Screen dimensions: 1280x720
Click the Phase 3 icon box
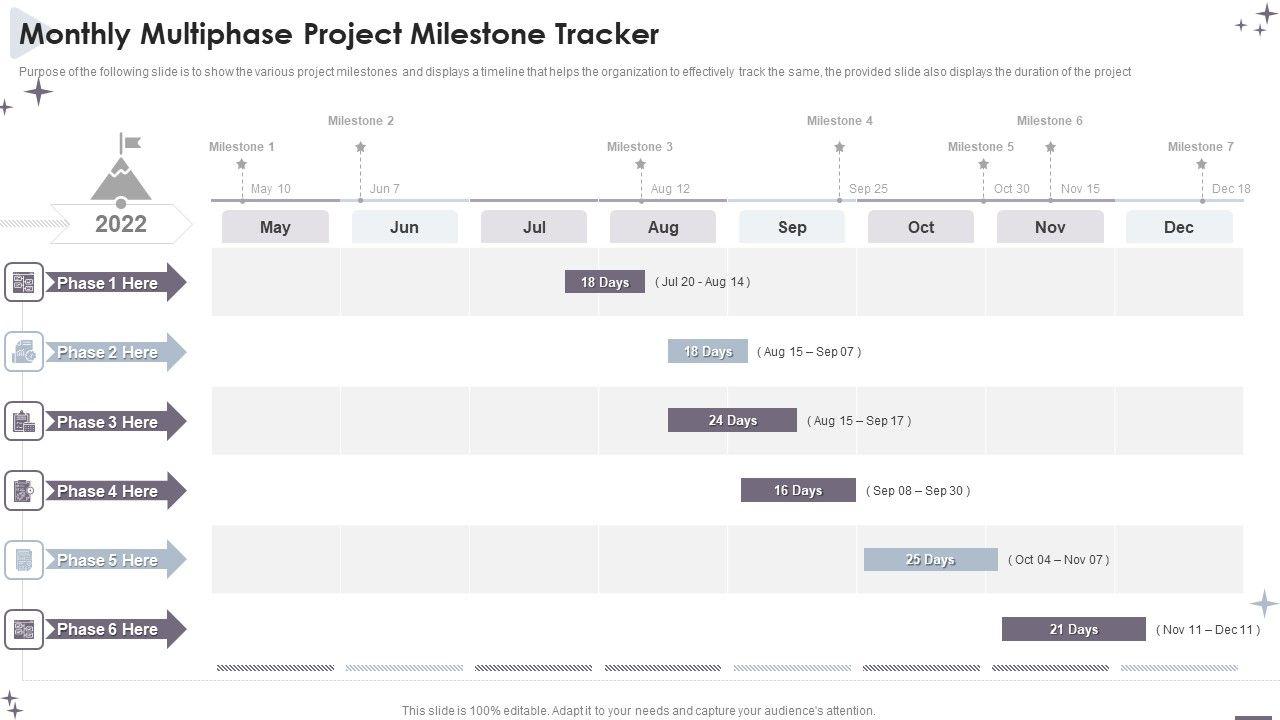coord(24,422)
